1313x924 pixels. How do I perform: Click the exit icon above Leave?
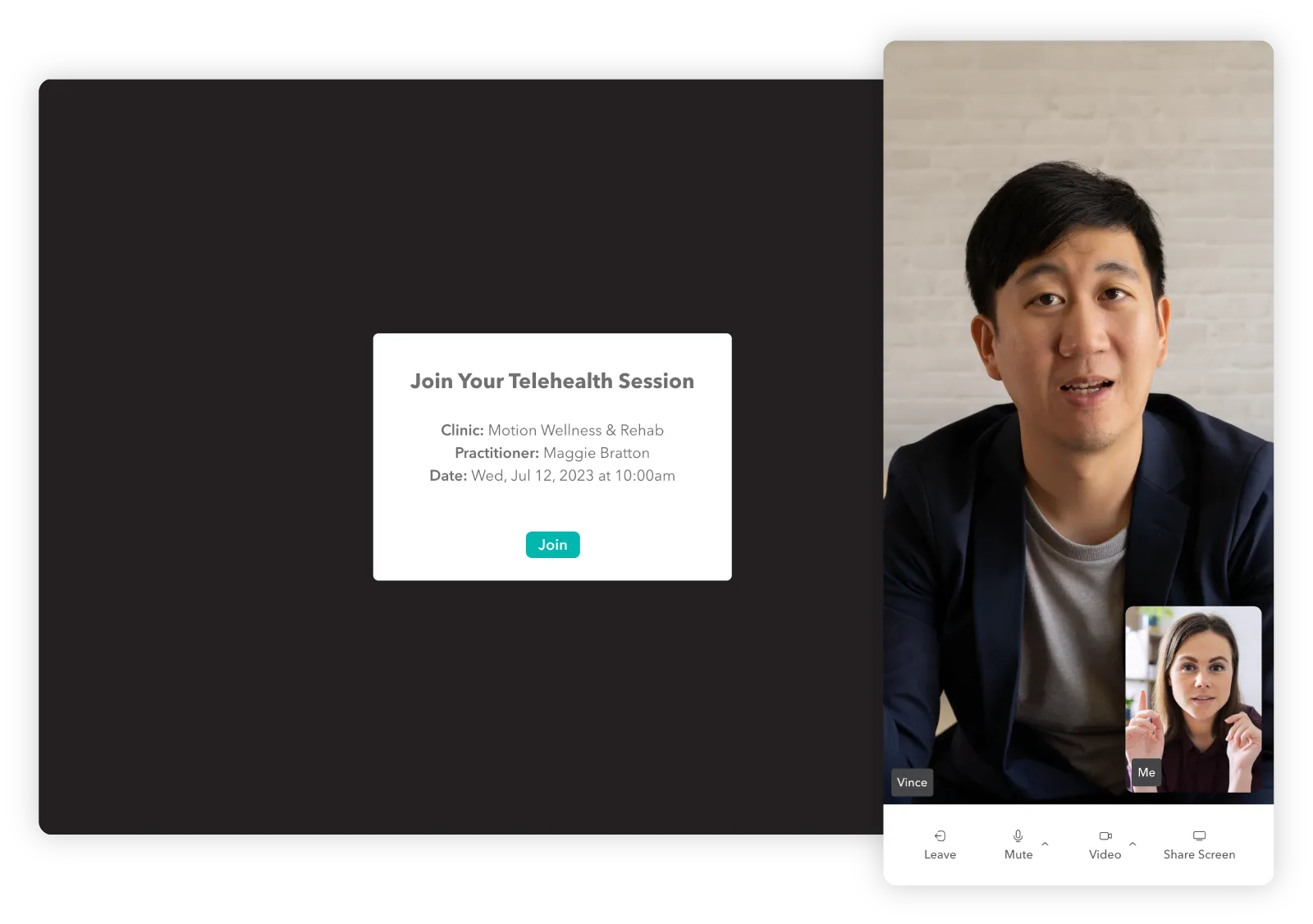coord(940,836)
